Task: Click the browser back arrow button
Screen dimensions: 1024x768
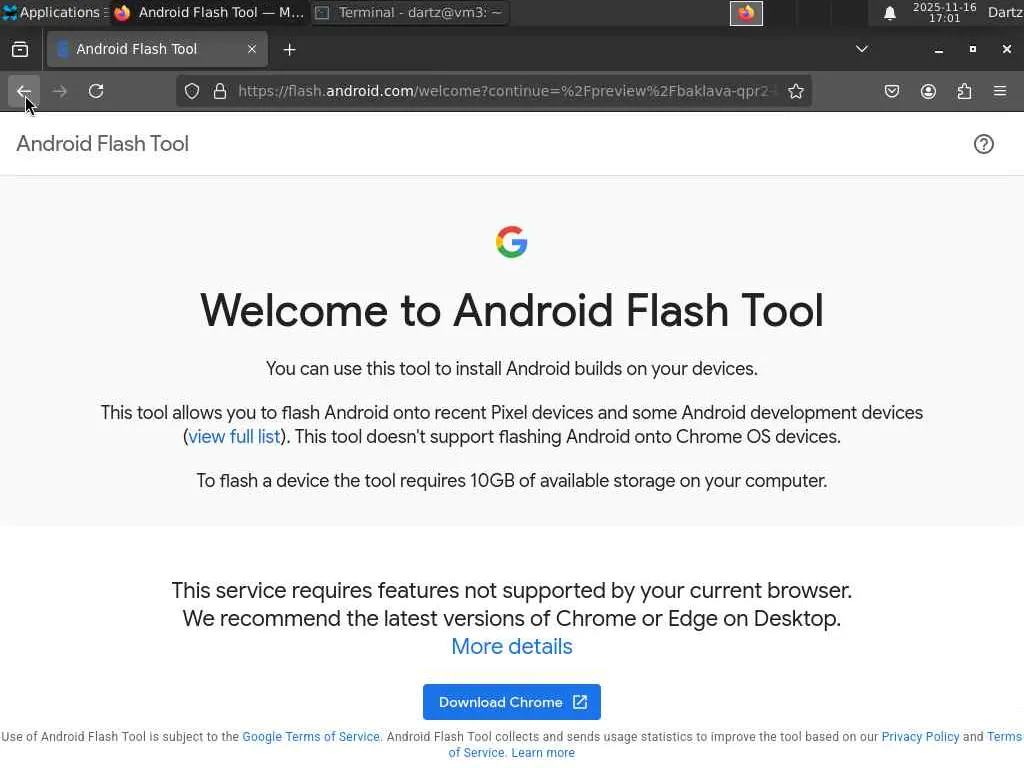Action: pos(24,91)
